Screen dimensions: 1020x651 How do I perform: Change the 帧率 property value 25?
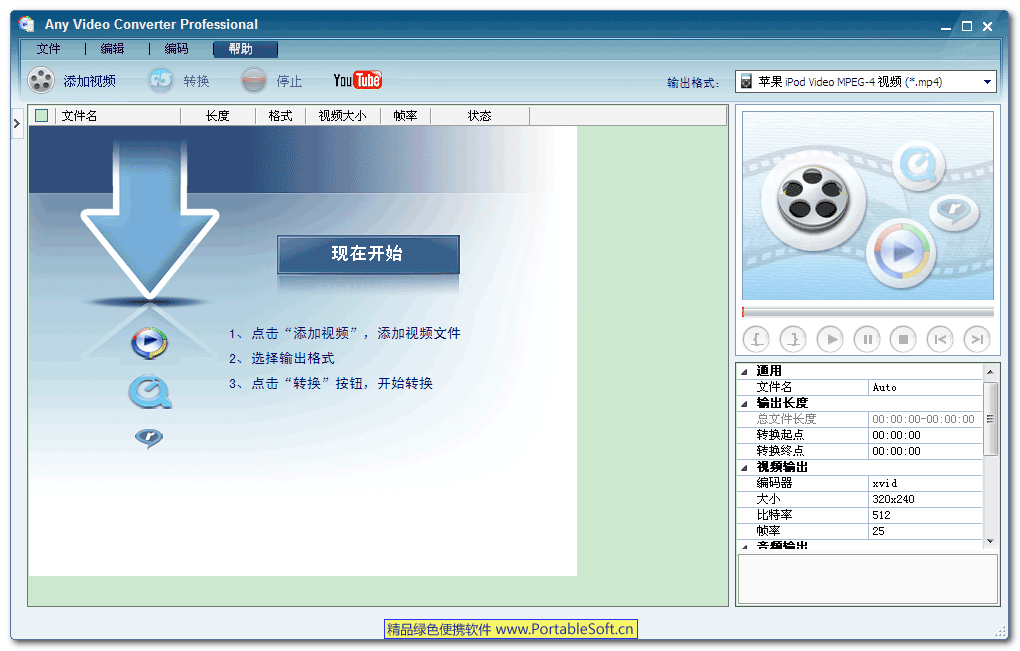925,531
